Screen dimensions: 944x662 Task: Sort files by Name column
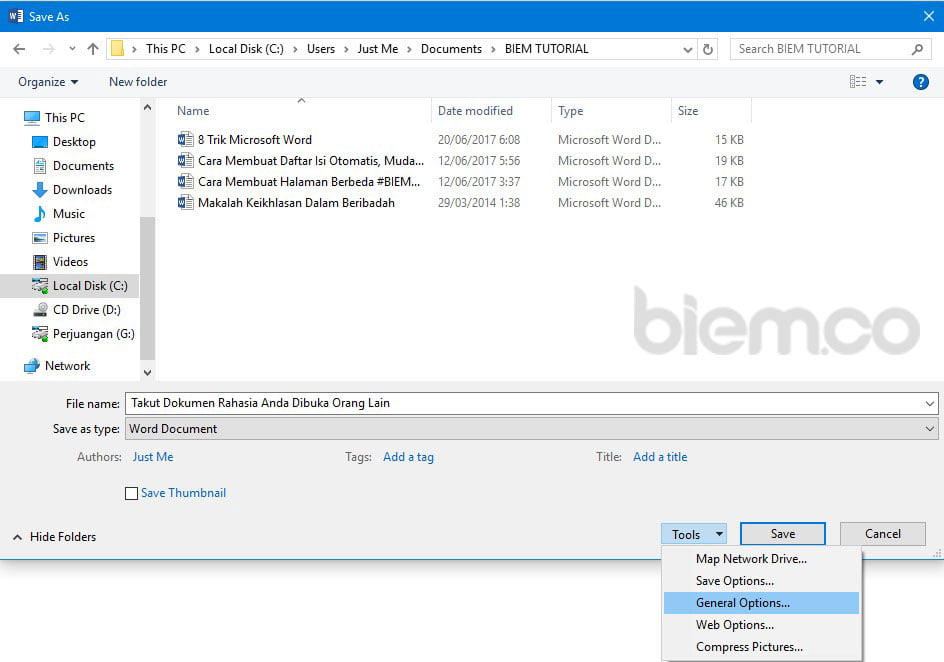193,111
